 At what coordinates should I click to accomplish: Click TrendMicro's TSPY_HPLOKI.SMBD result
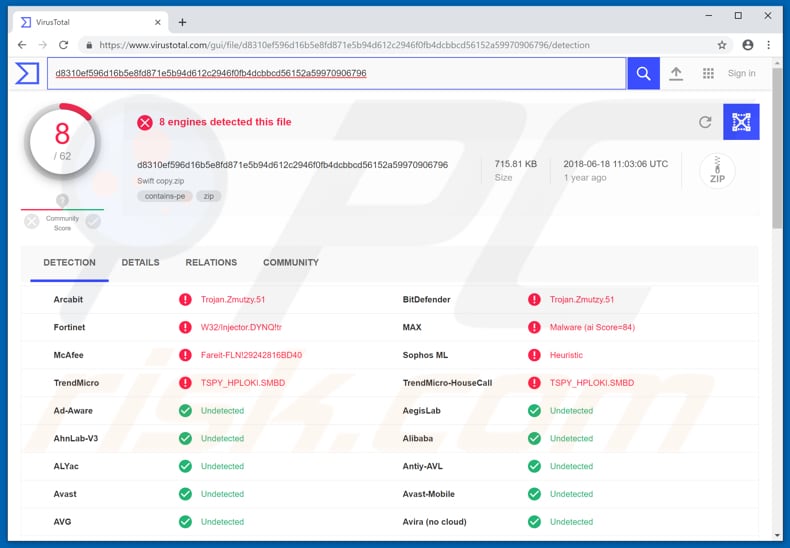click(243, 383)
